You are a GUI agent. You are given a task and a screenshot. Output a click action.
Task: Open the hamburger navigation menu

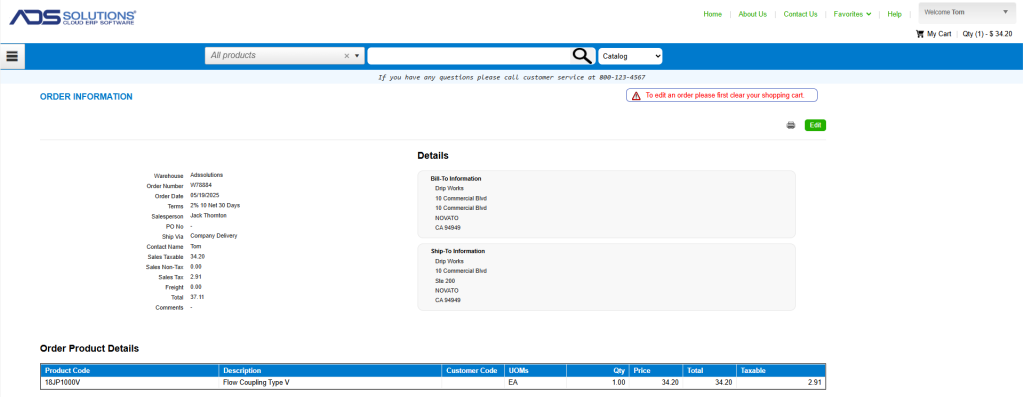pyautogui.click(x=12, y=56)
